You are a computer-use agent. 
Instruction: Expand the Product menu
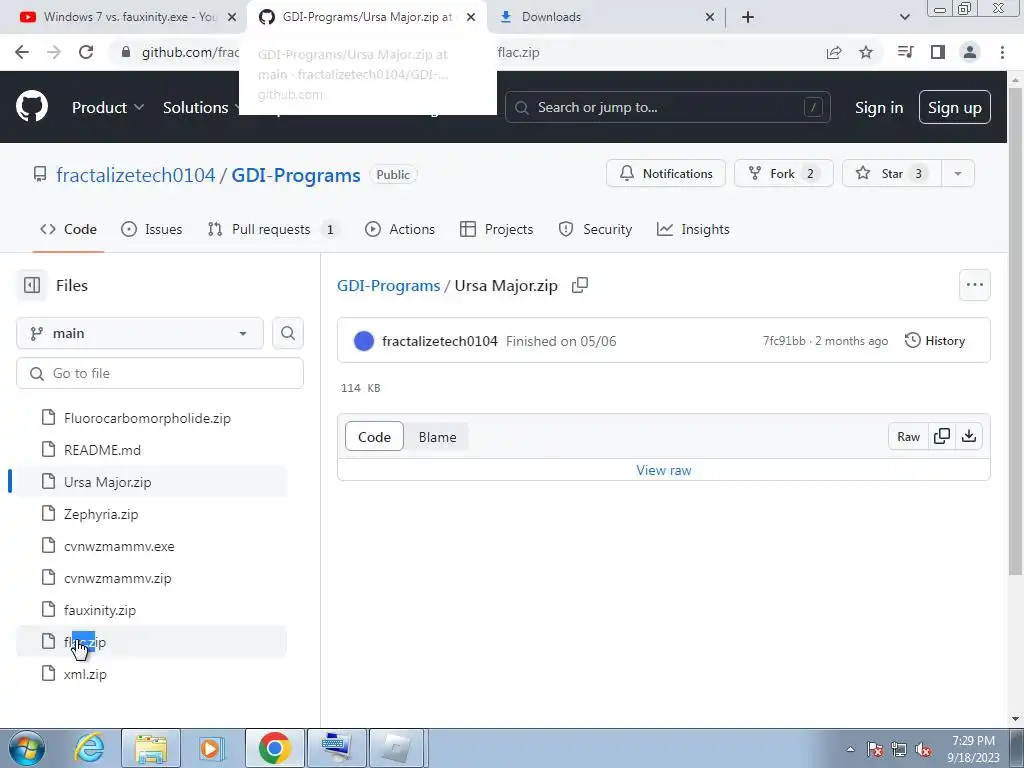coord(108,107)
